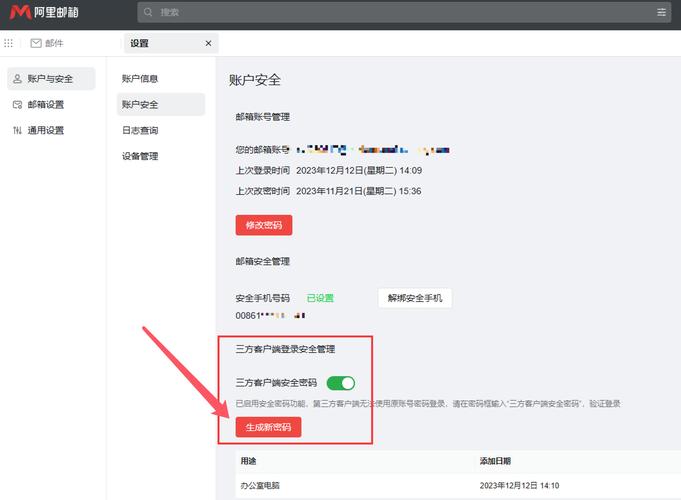The image size is (681, 500).
Task: Open the search filter options icon
Action: pos(661,12)
